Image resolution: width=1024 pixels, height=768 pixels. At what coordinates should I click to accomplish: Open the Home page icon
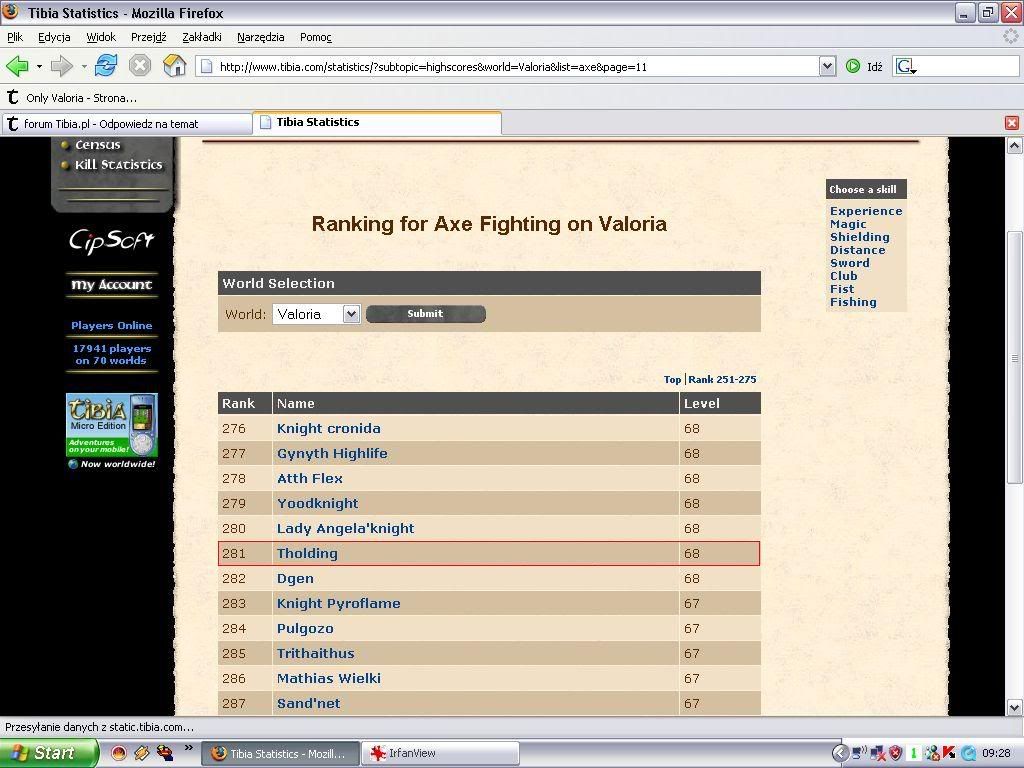click(x=174, y=66)
